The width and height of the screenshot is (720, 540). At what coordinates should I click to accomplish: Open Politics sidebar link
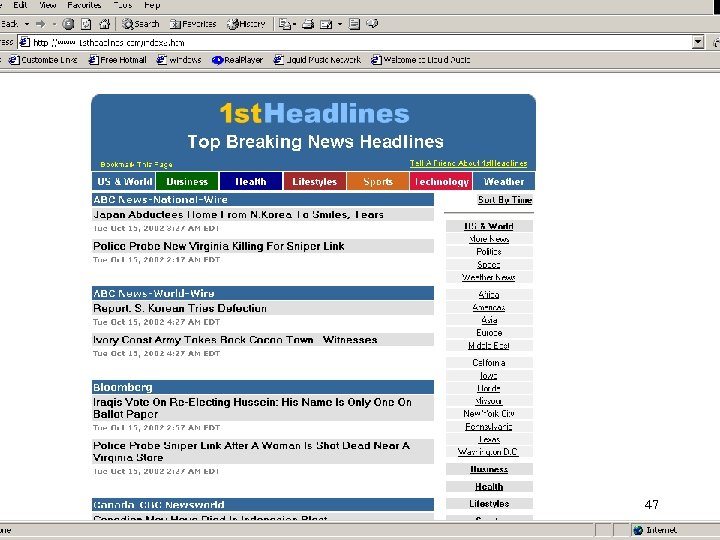point(489,252)
